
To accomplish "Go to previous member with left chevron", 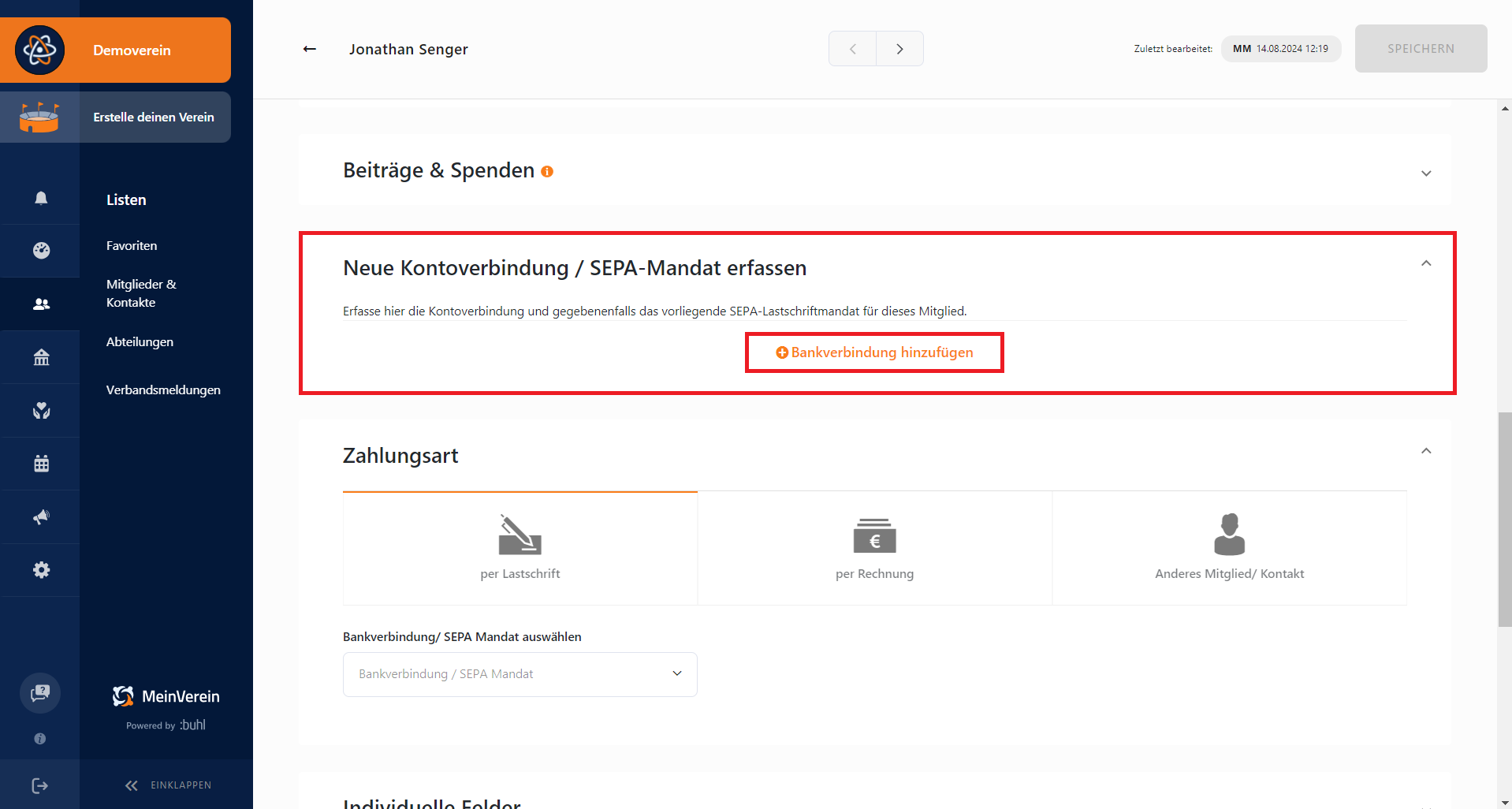I will (x=852, y=49).
